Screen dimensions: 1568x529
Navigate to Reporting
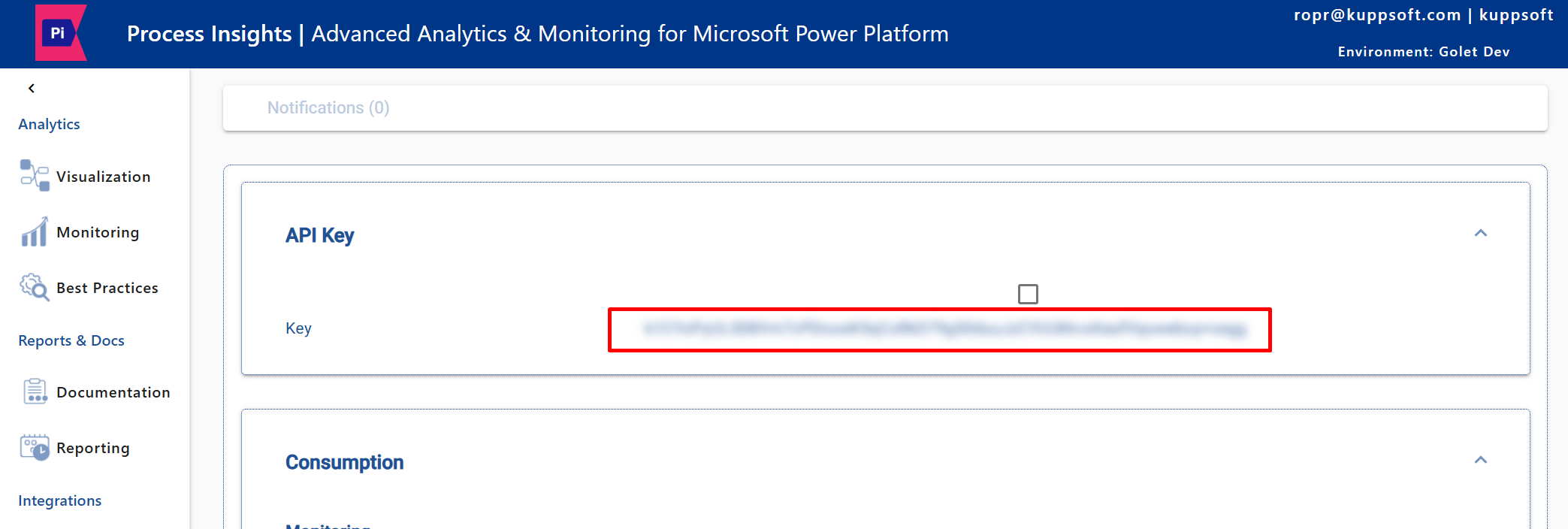(x=93, y=448)
